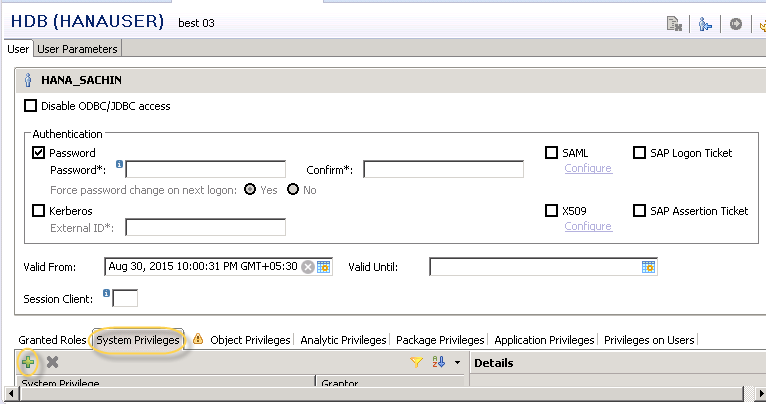Click the gray circular plus icon in top toolbar

[735, 23]
